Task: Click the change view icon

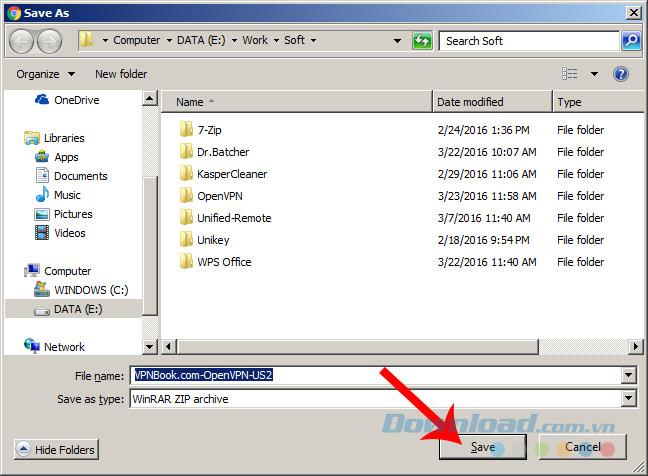Action: pyautogui.click(x=570, y=74)
